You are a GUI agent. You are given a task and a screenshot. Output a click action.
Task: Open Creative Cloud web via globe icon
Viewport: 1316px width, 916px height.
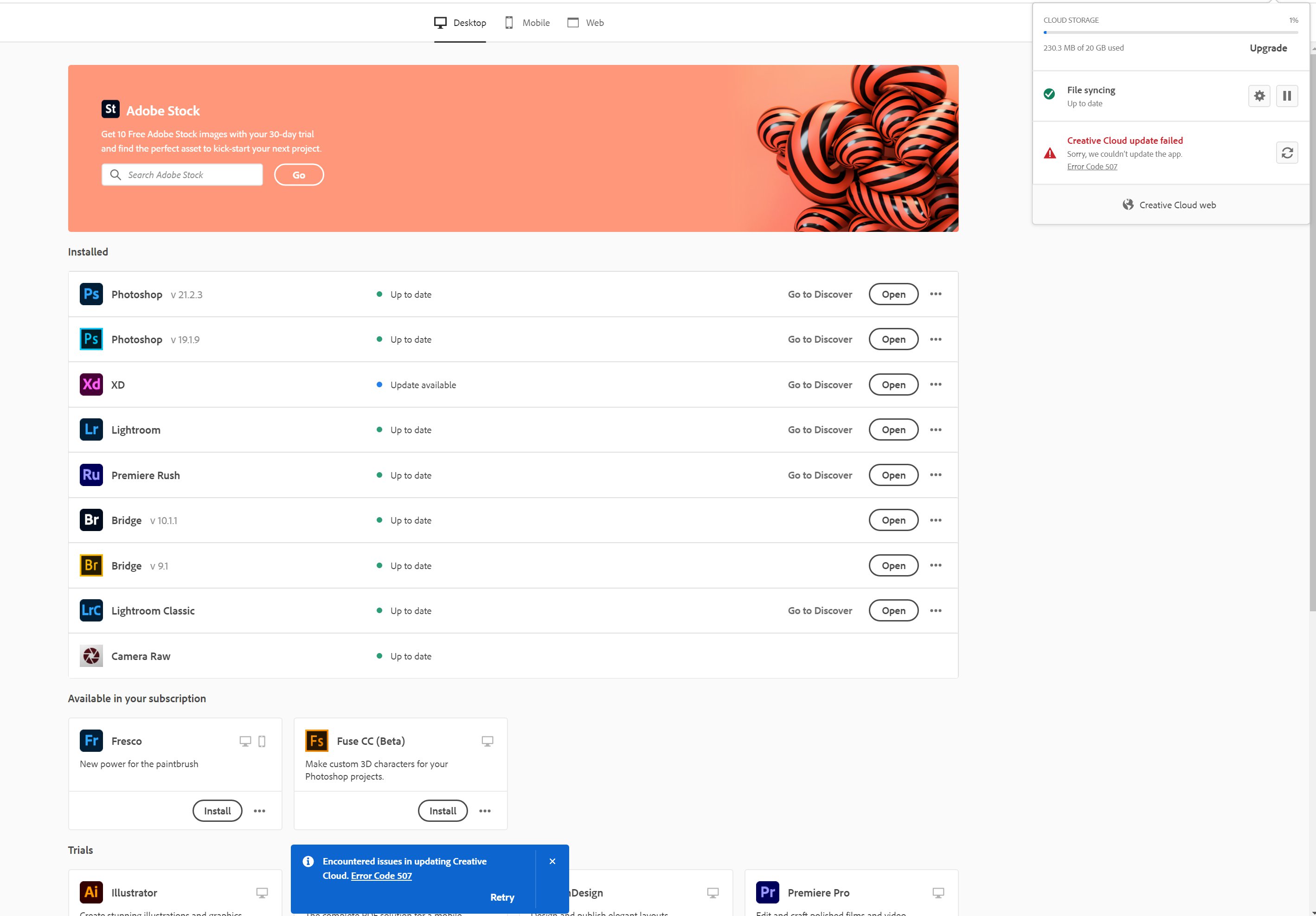pos(1127,204)
